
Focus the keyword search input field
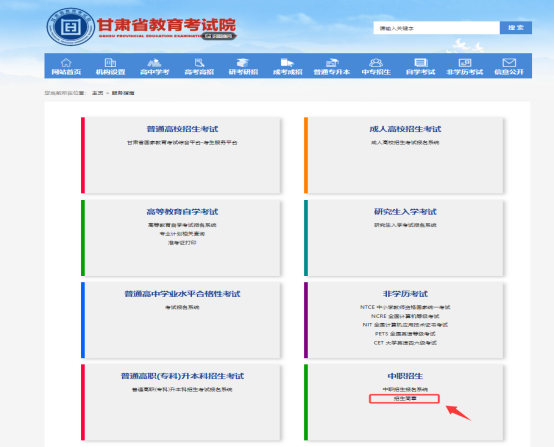[x=437, y=28]
